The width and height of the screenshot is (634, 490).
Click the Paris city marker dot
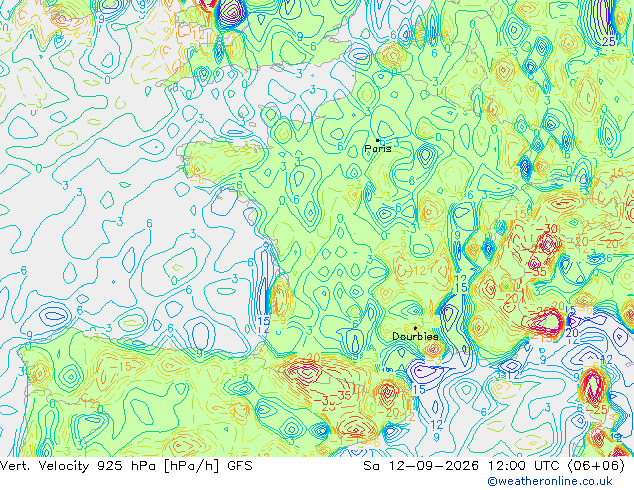pos(378,140)
